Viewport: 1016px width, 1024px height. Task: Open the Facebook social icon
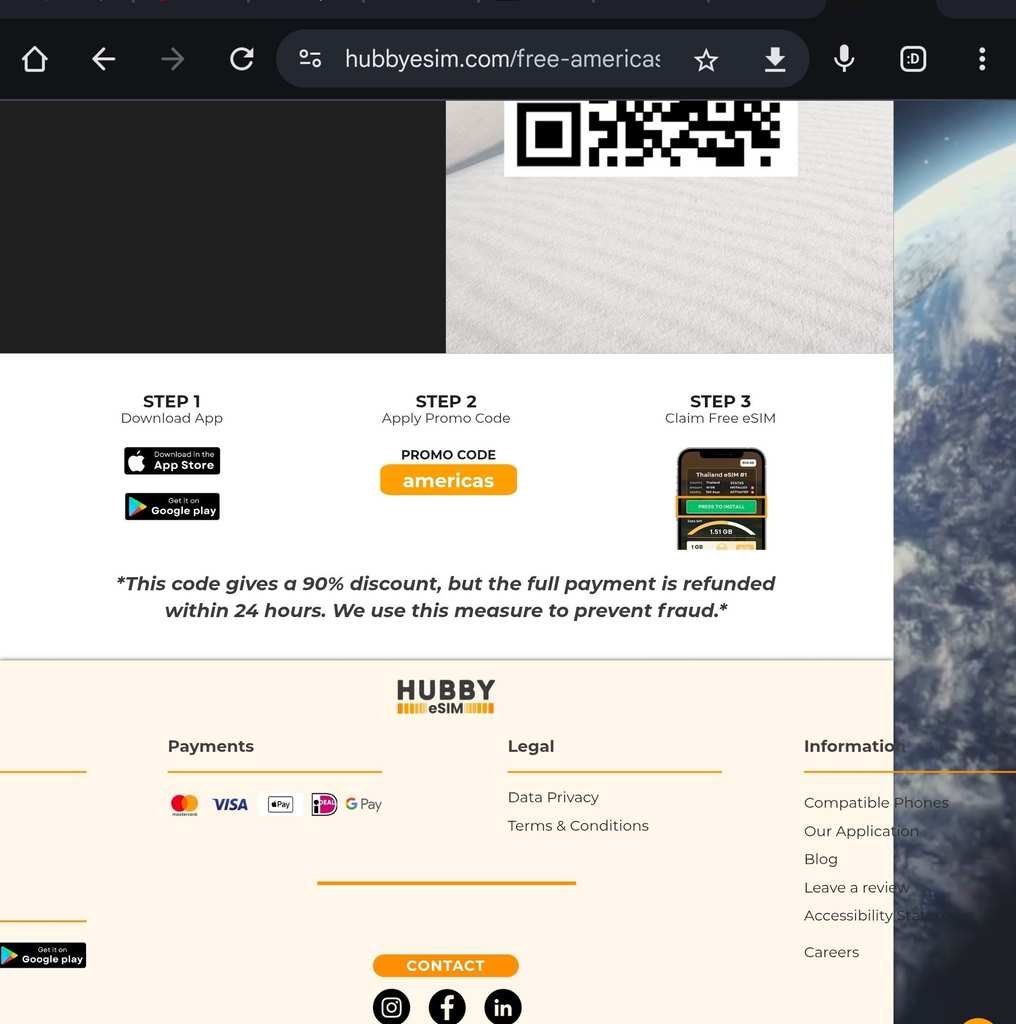447,1008
